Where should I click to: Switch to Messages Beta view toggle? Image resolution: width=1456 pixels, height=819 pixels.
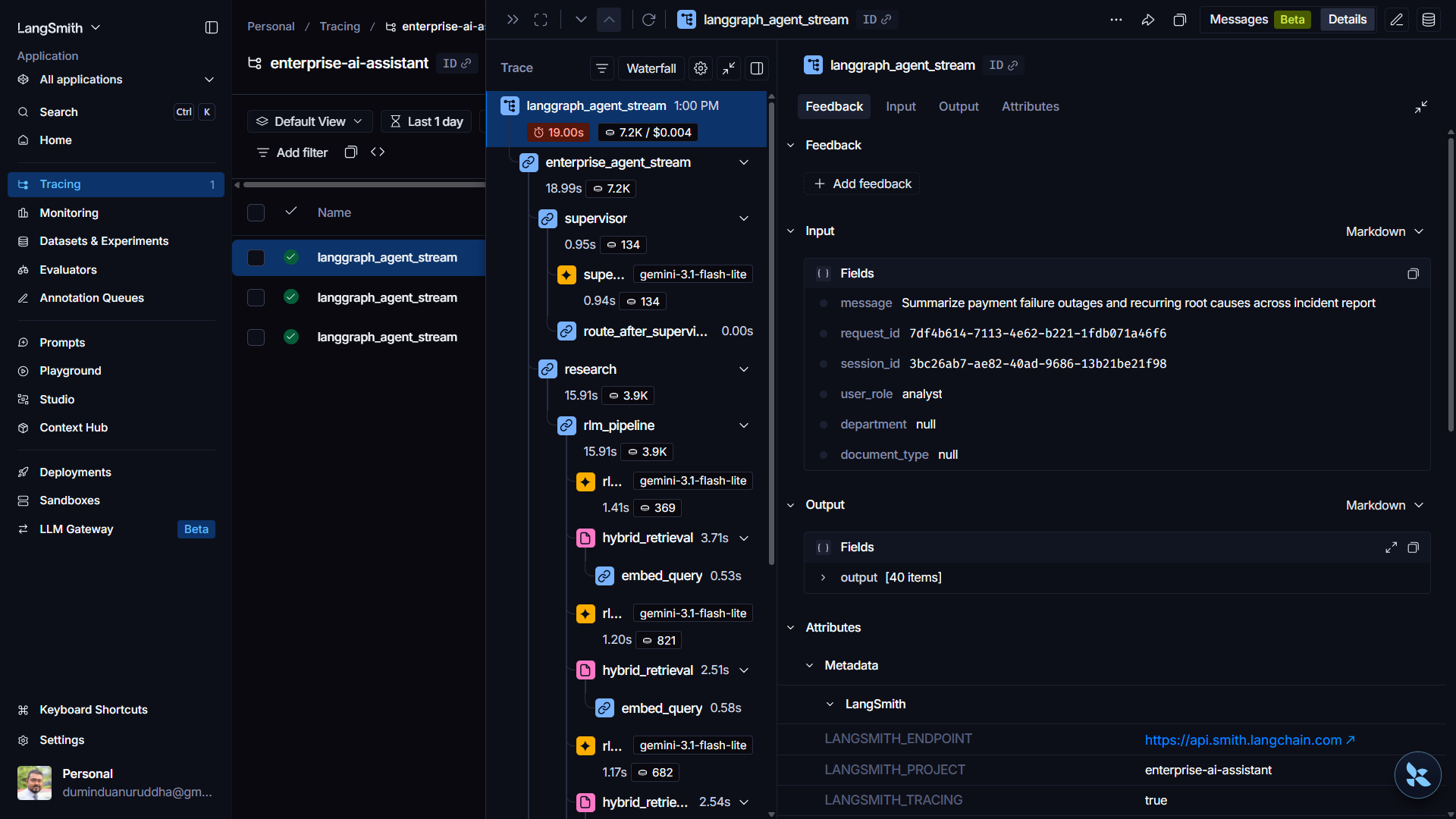pos(1260,20)
